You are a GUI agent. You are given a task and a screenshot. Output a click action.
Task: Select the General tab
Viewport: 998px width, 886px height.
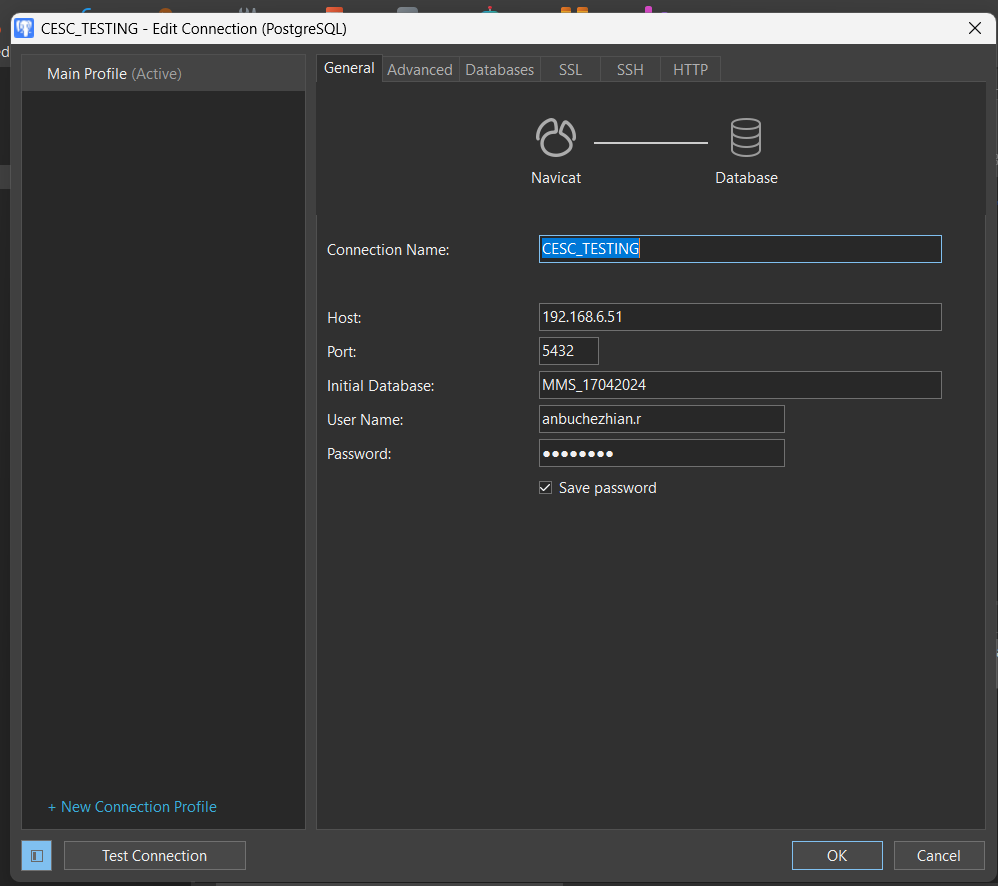pyautogui.click(x=349, y=68)
